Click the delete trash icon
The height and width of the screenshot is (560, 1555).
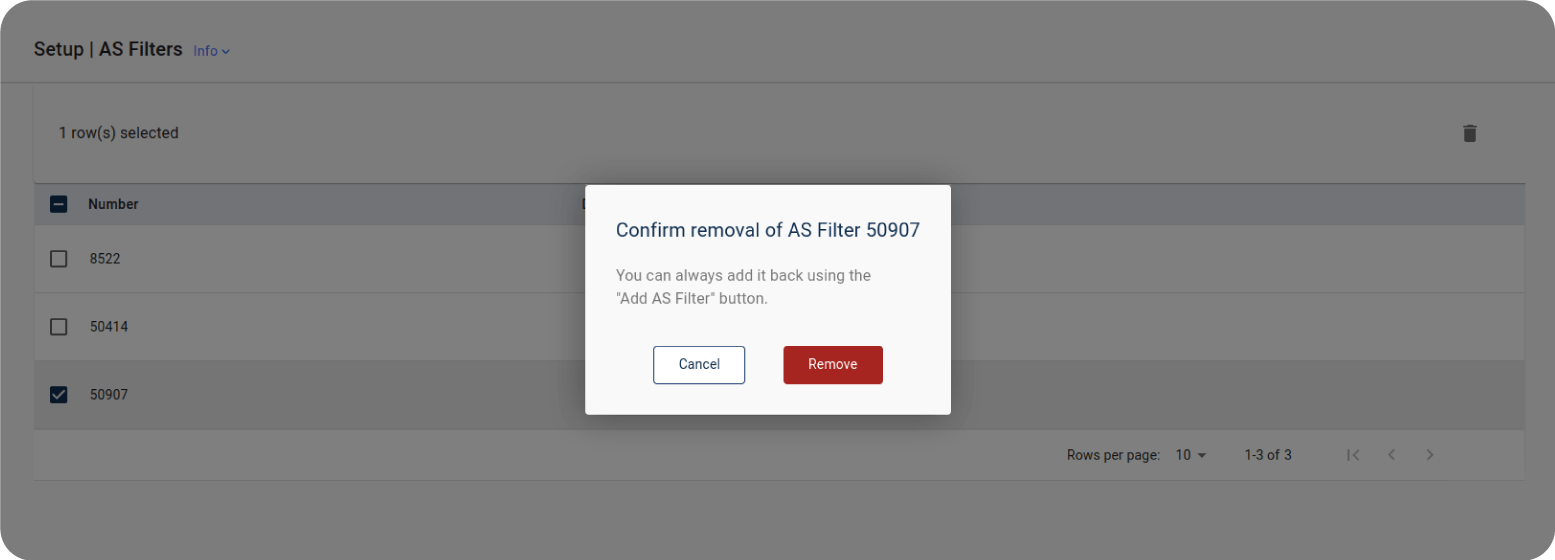pos(1469,133)
